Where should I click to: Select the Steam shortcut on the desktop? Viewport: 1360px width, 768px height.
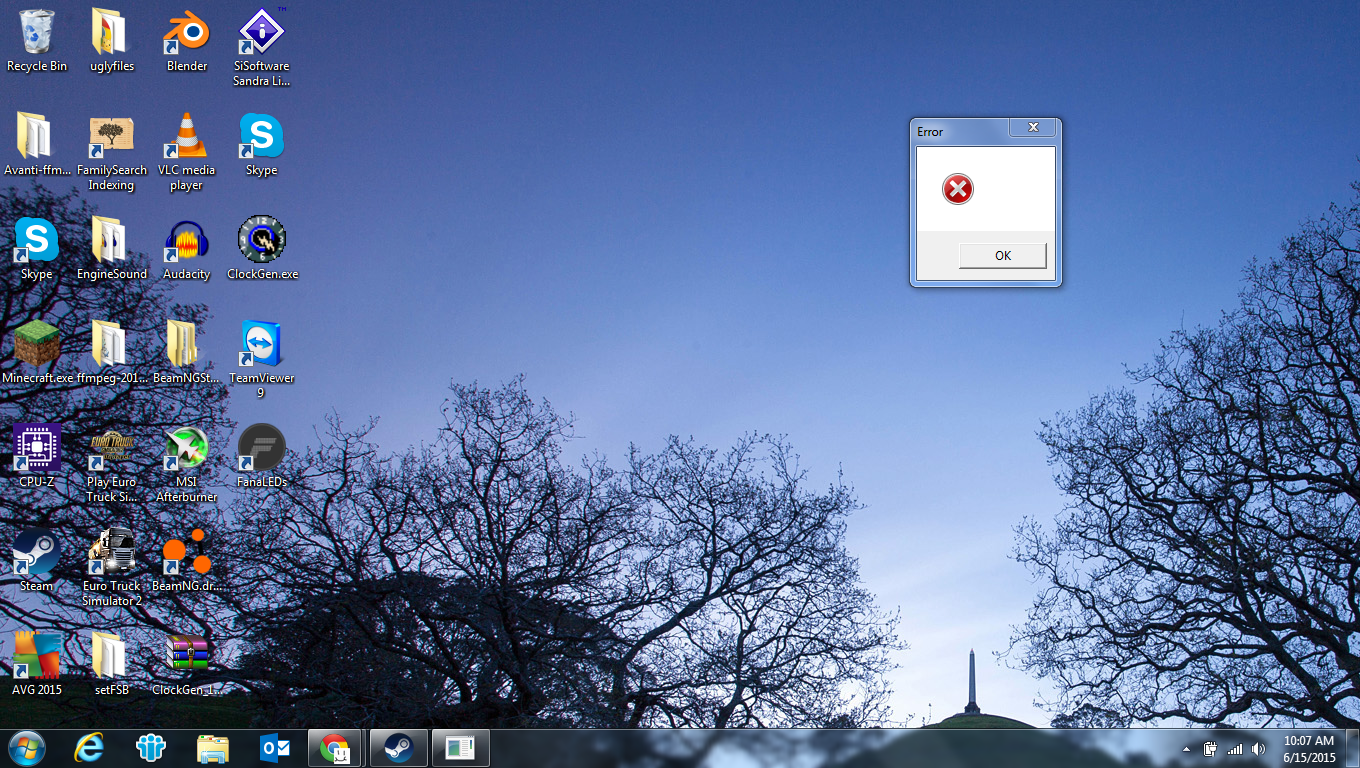[37, 561]
